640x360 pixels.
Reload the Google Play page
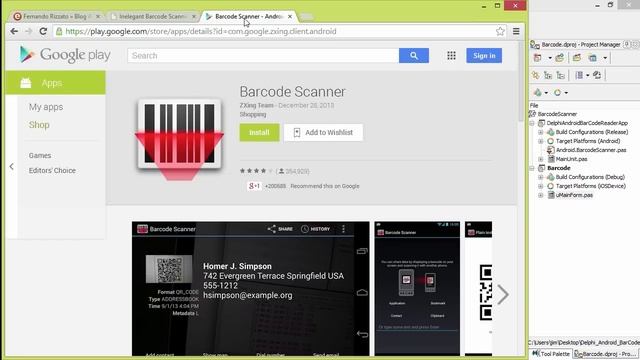(43, 31)
